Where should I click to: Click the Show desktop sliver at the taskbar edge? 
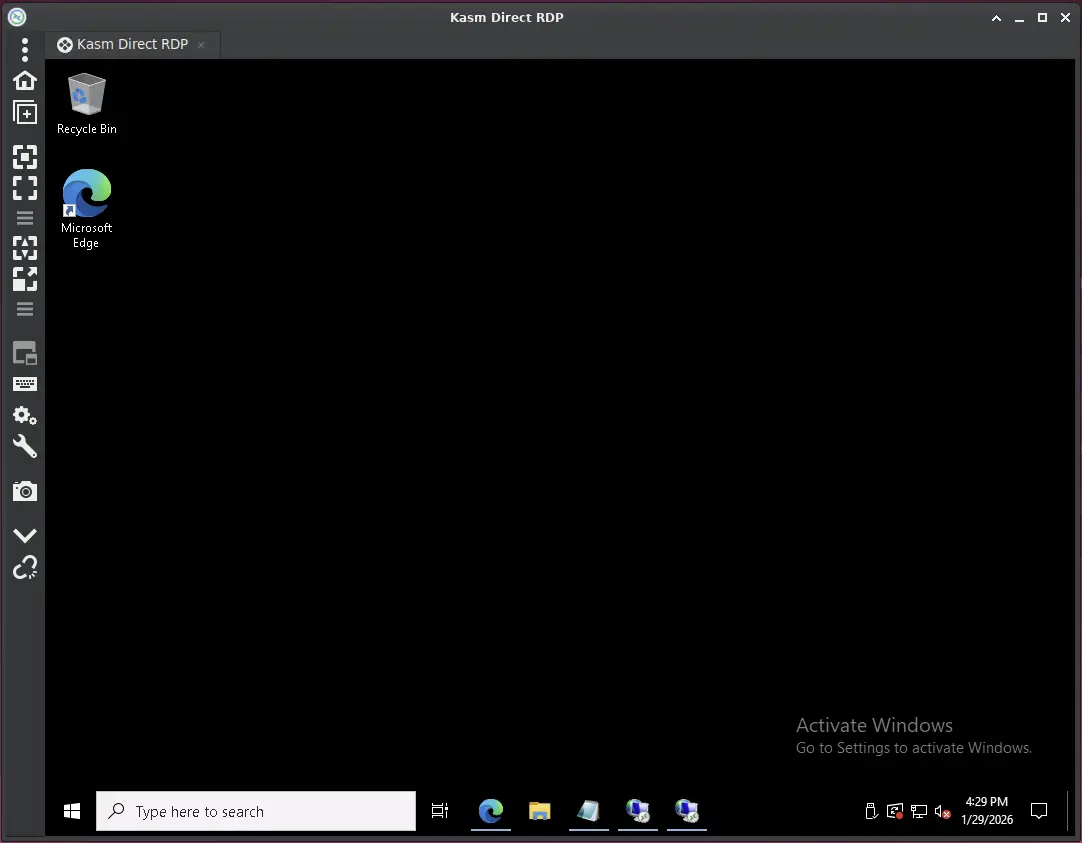1070,811
